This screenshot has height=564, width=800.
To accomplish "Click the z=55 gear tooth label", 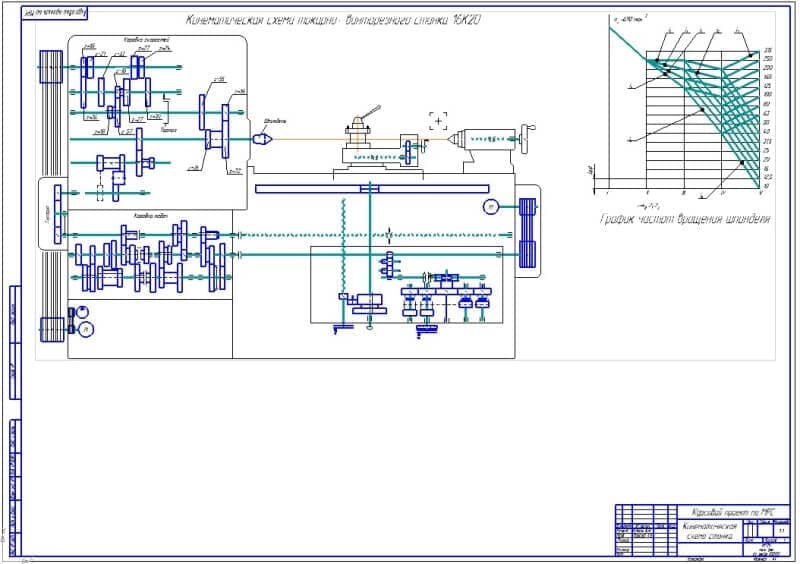I will tap(219, 80).
